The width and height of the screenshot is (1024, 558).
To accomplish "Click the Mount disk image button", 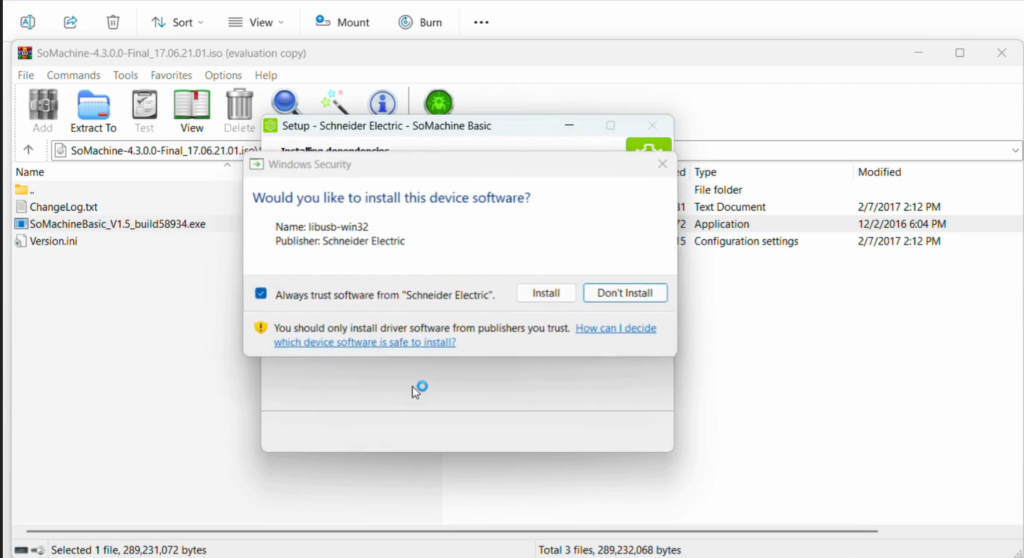I will (342, 22).
